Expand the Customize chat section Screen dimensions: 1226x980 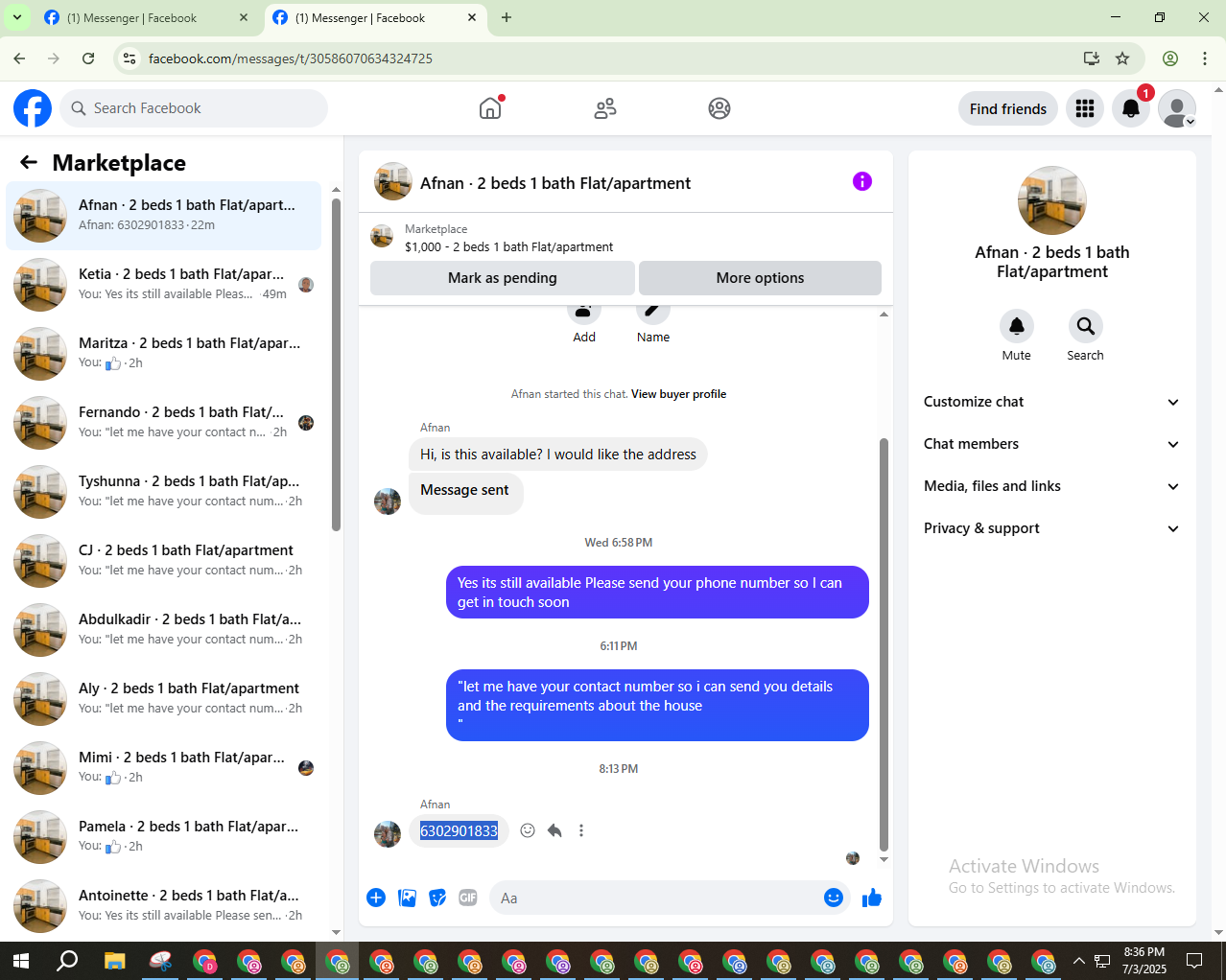click(x=1051, y=402)
